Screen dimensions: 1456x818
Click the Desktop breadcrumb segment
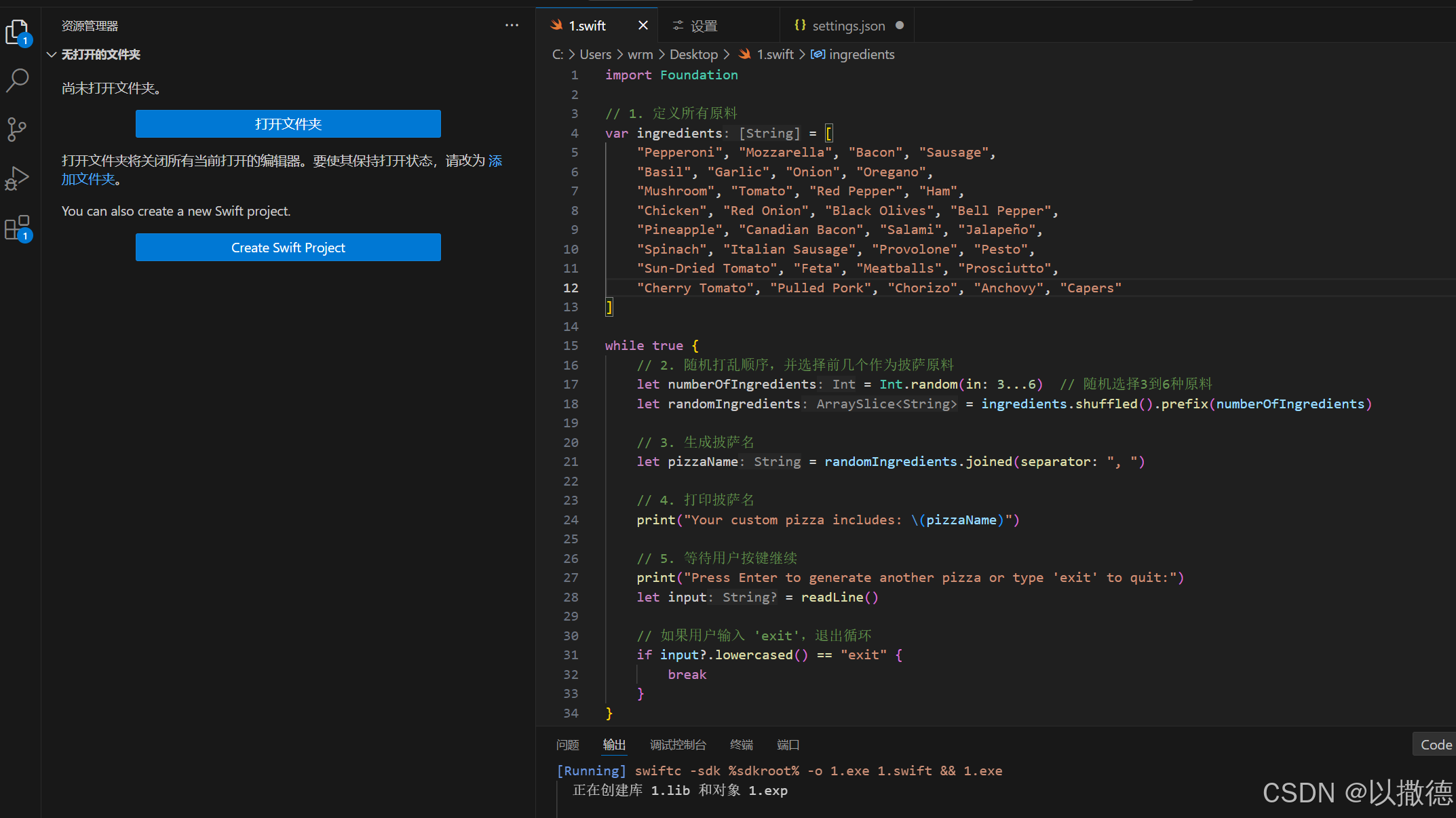tap(693, 54)
